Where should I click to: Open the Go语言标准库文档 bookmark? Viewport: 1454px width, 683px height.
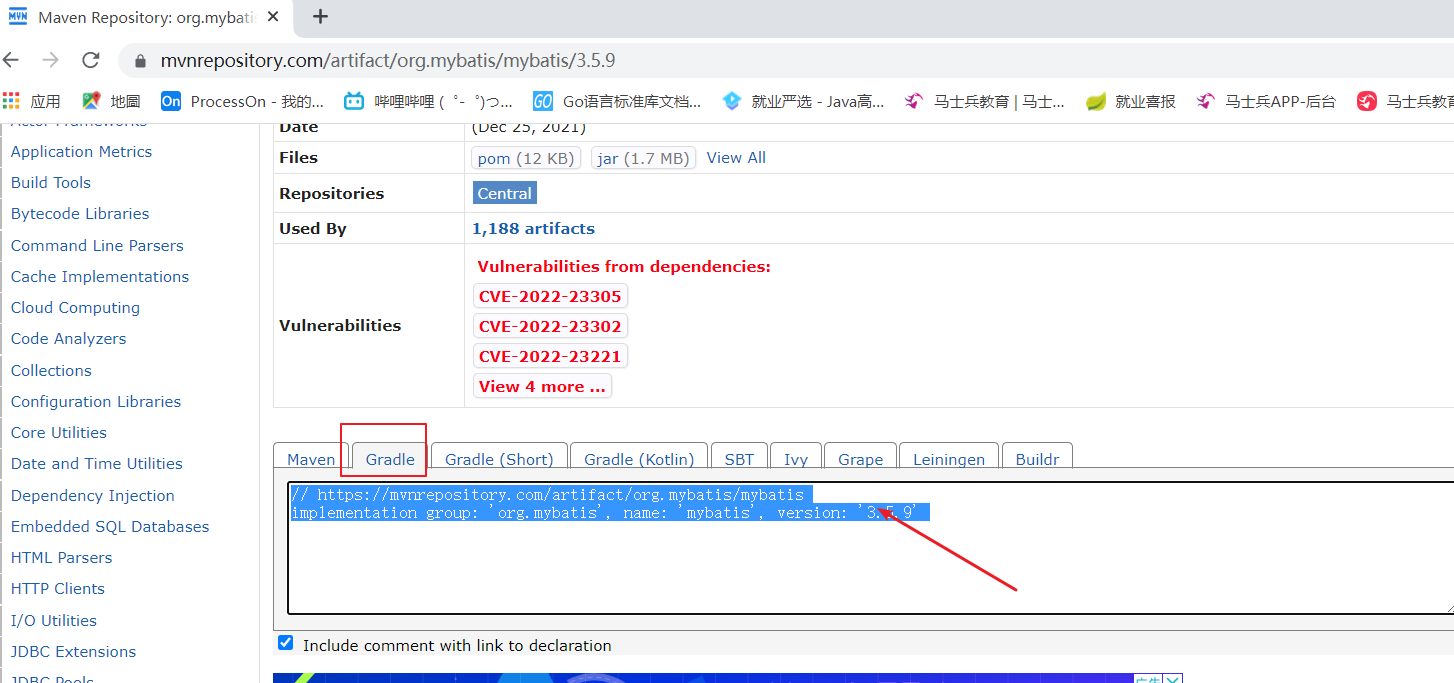617,101
